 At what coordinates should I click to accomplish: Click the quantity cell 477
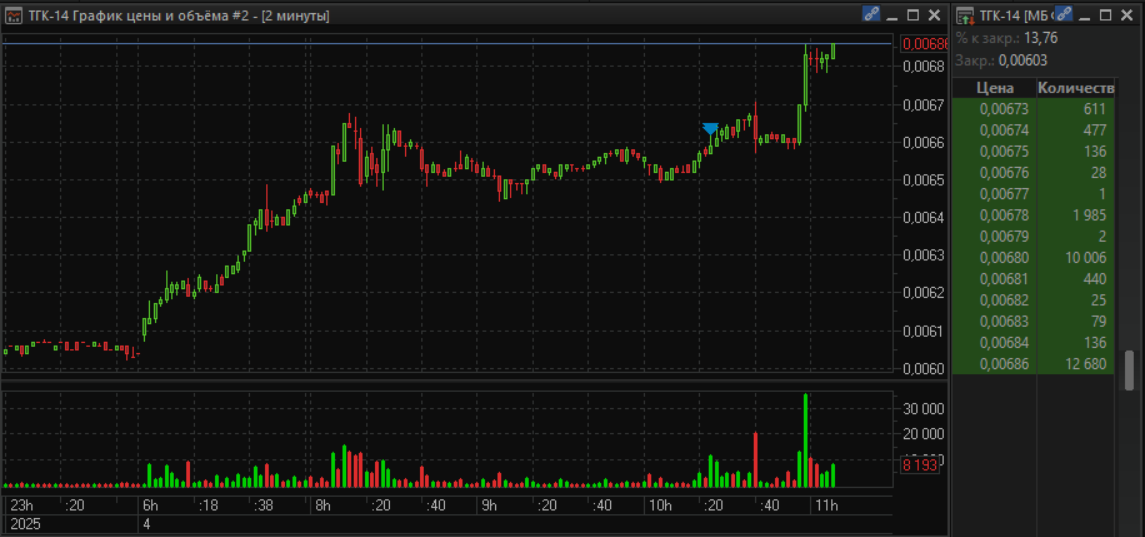pos(1076,131)
